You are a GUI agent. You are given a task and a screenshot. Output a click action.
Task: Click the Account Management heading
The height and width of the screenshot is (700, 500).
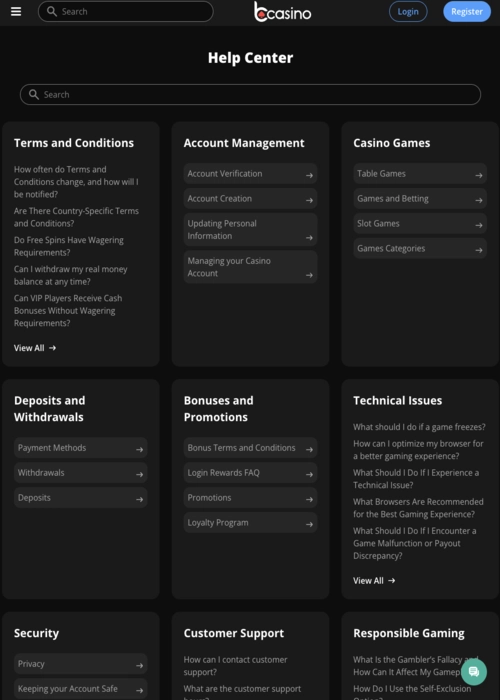click(244, 143)
